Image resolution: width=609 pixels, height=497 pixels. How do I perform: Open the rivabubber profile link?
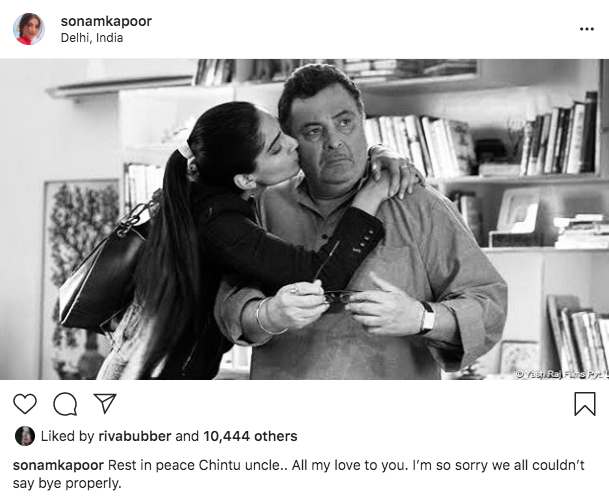pyautogui.click(x=135, y=436)
